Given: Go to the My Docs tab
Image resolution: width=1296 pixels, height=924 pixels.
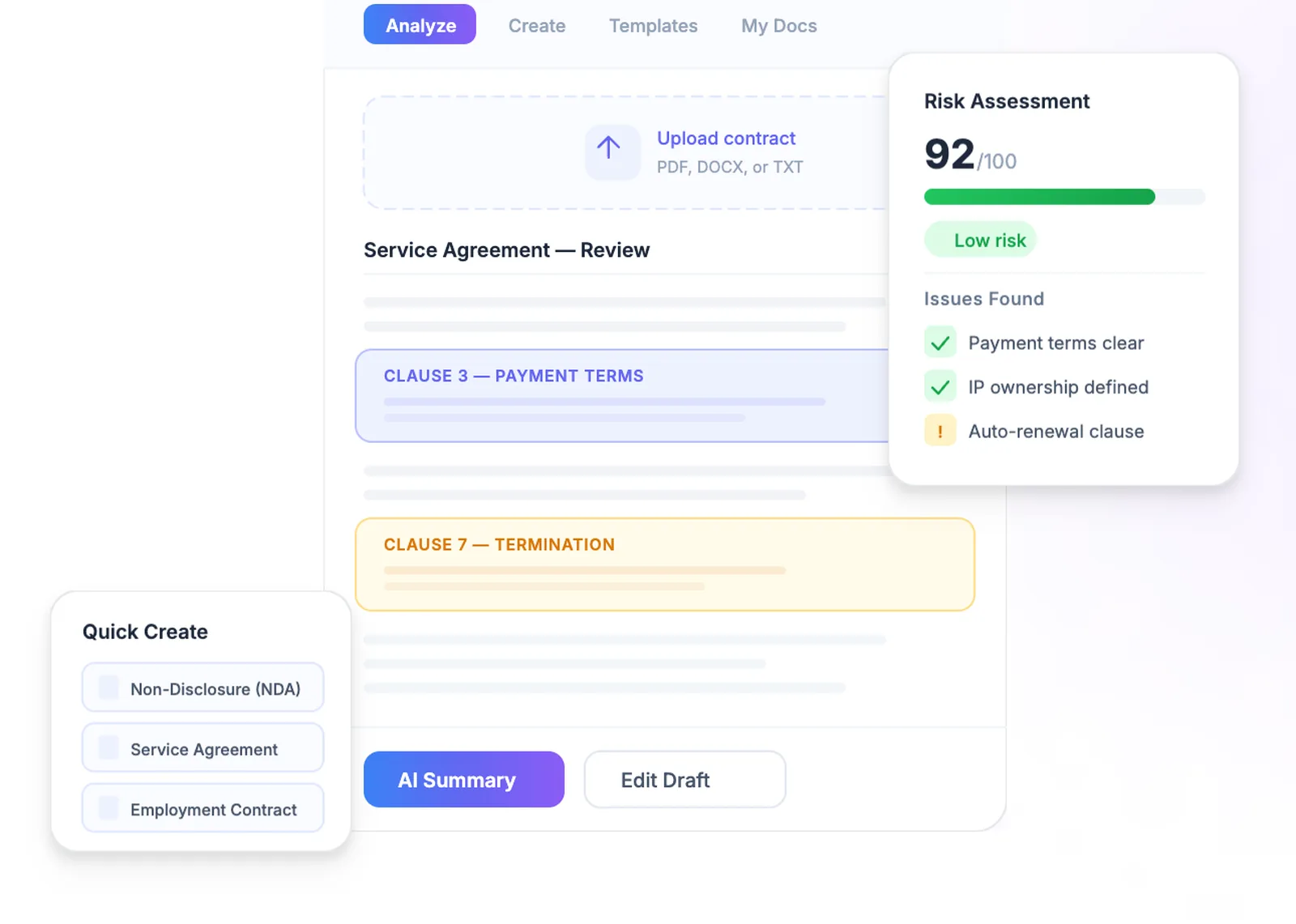Looking at the screenshot, I should [x=779, y=26].
